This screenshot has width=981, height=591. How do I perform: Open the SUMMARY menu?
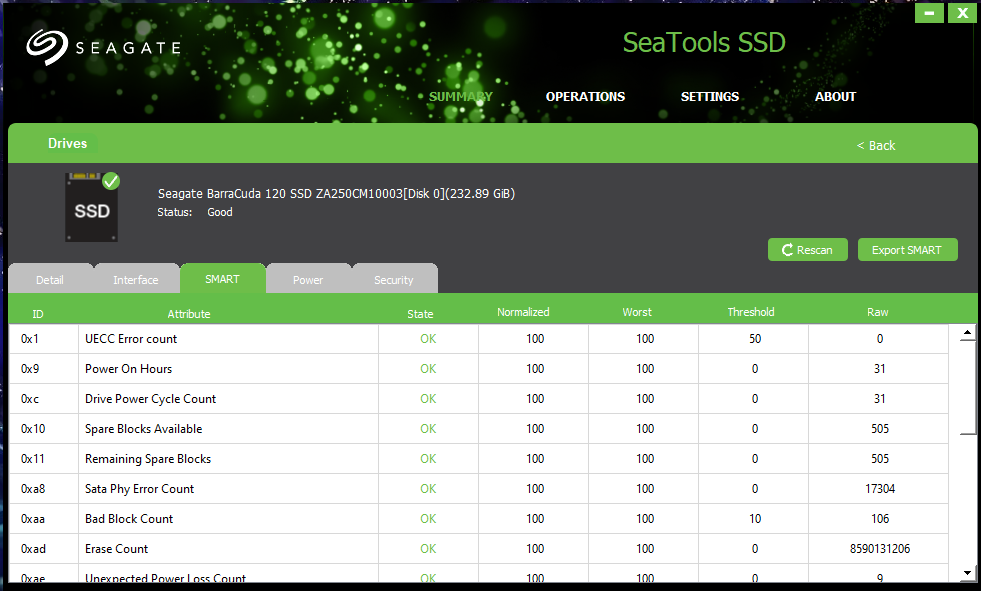(460, 96)
